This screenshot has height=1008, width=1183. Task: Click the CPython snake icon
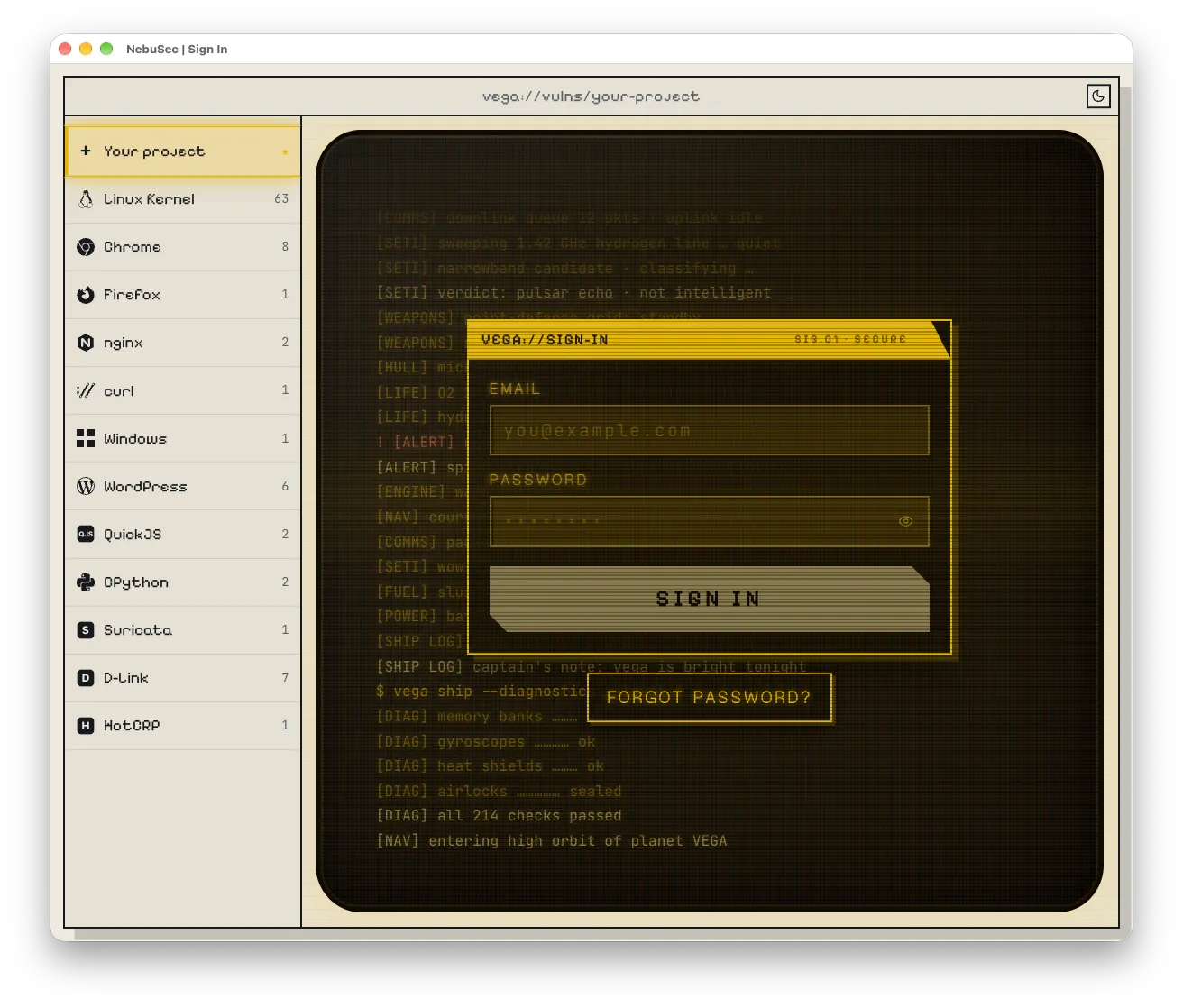(86, 582)
